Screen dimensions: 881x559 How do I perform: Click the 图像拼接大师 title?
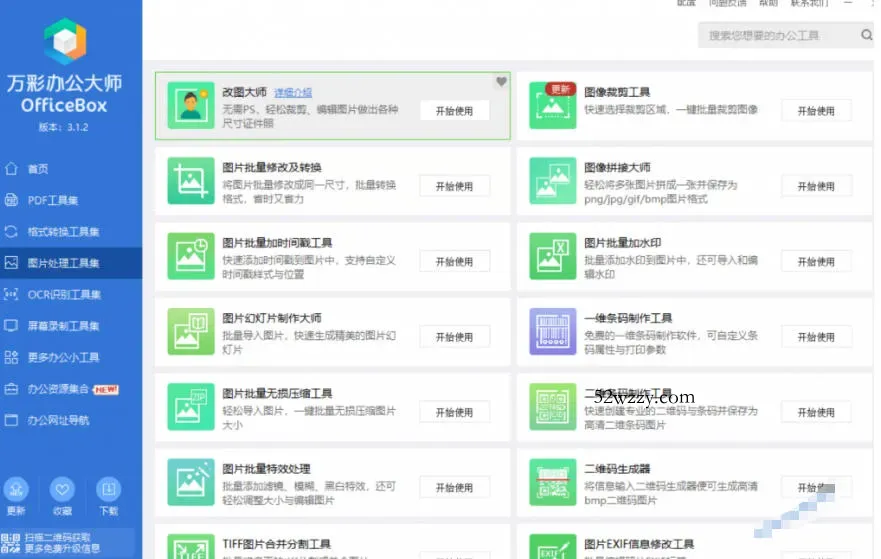pyautogui.click(x=617, y=167)
